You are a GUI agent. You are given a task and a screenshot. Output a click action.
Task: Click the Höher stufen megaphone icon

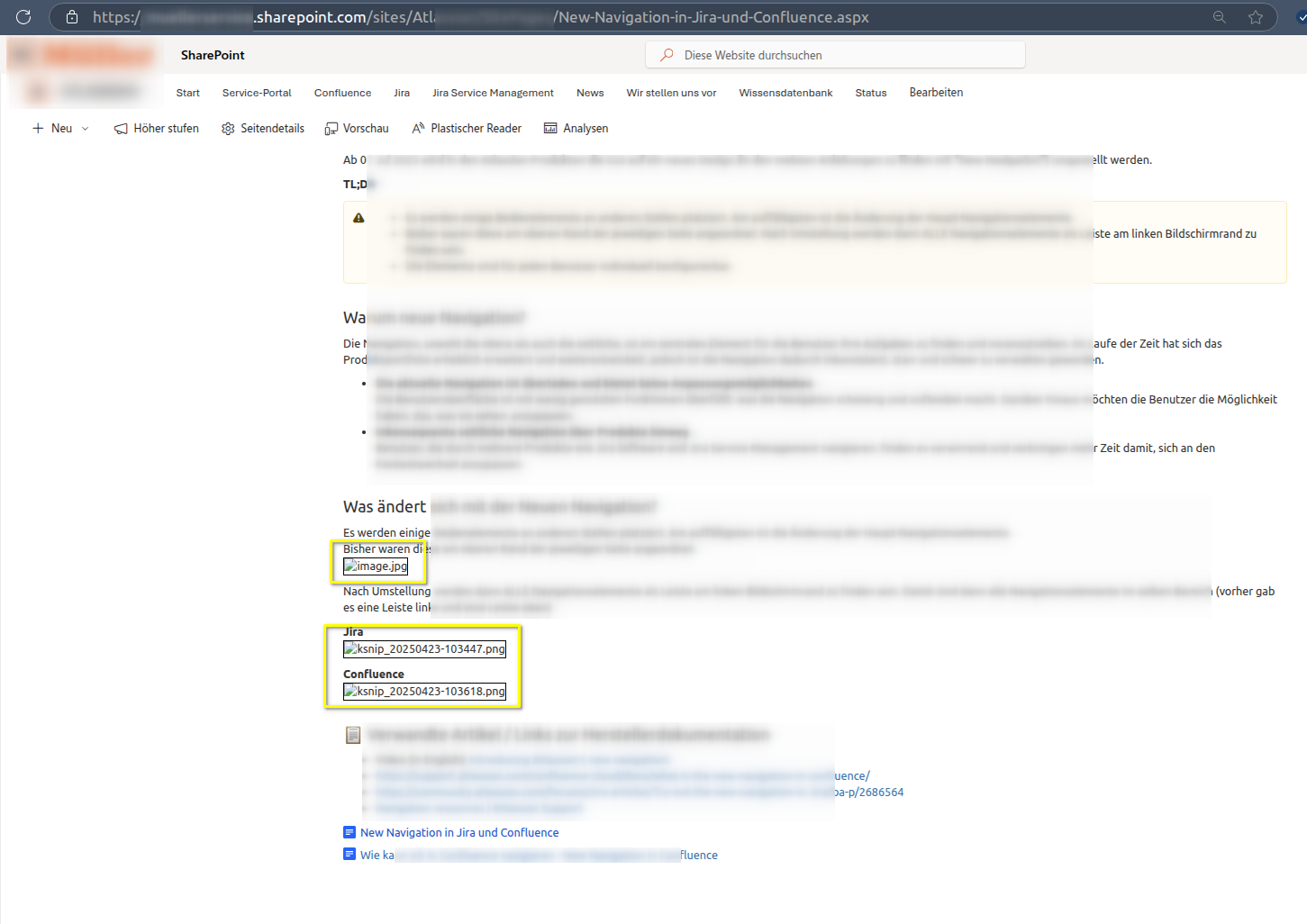pyautogui.click(x=121, y=129)
